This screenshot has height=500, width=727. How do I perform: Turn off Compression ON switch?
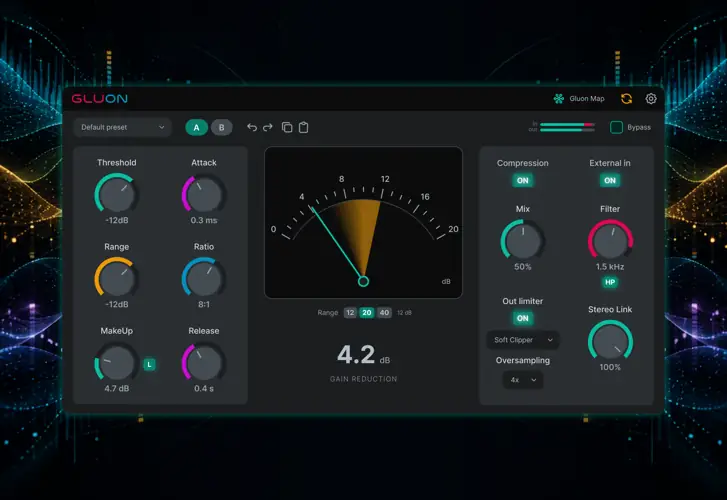(x=523, y=180)
